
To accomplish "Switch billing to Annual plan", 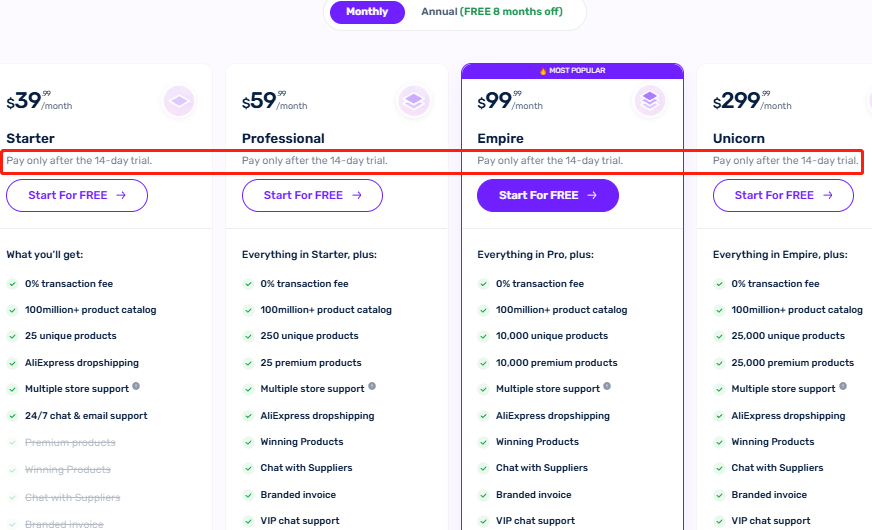I will (491, 12).
